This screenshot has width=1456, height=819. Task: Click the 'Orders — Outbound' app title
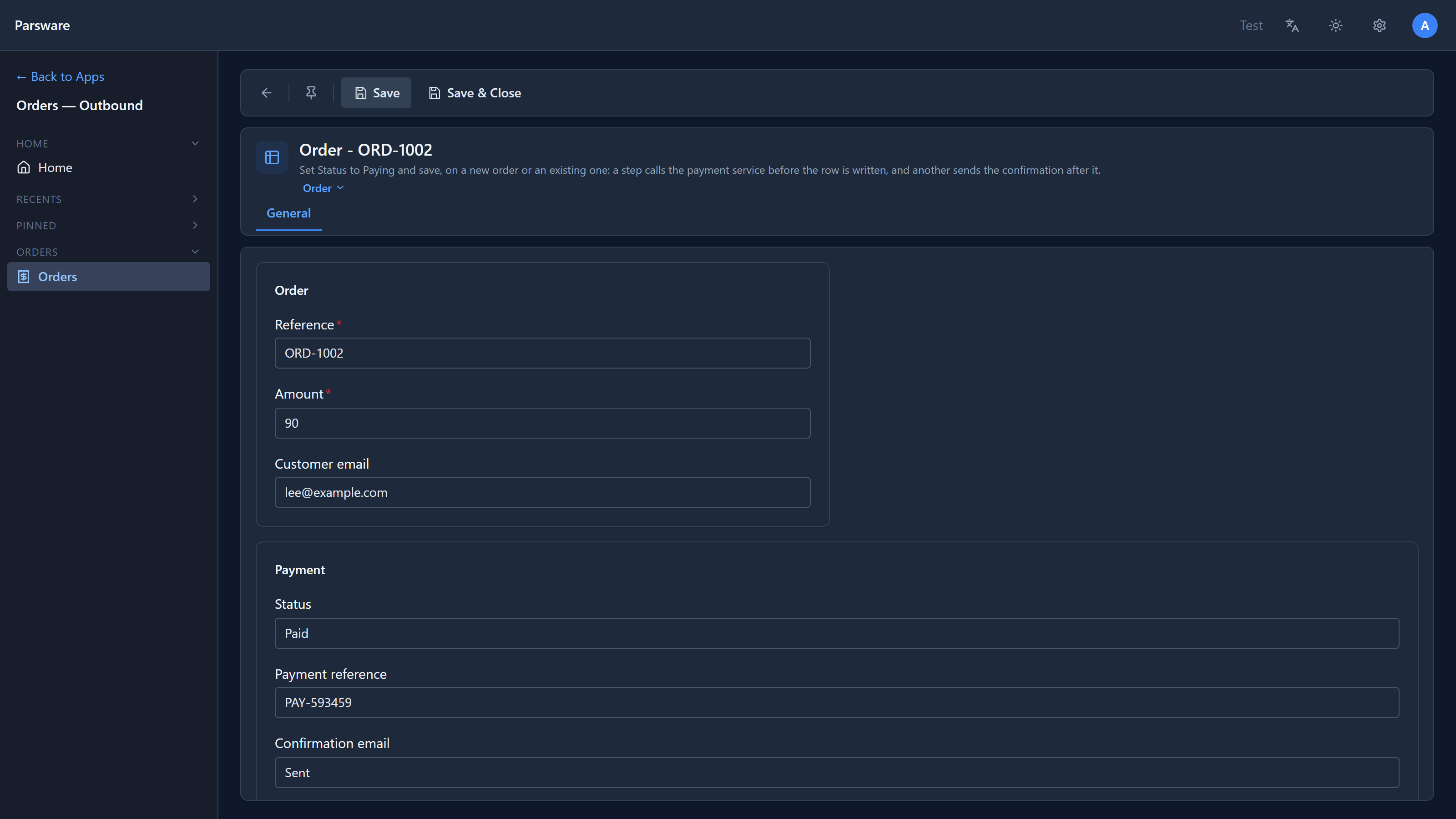[79, 105]
